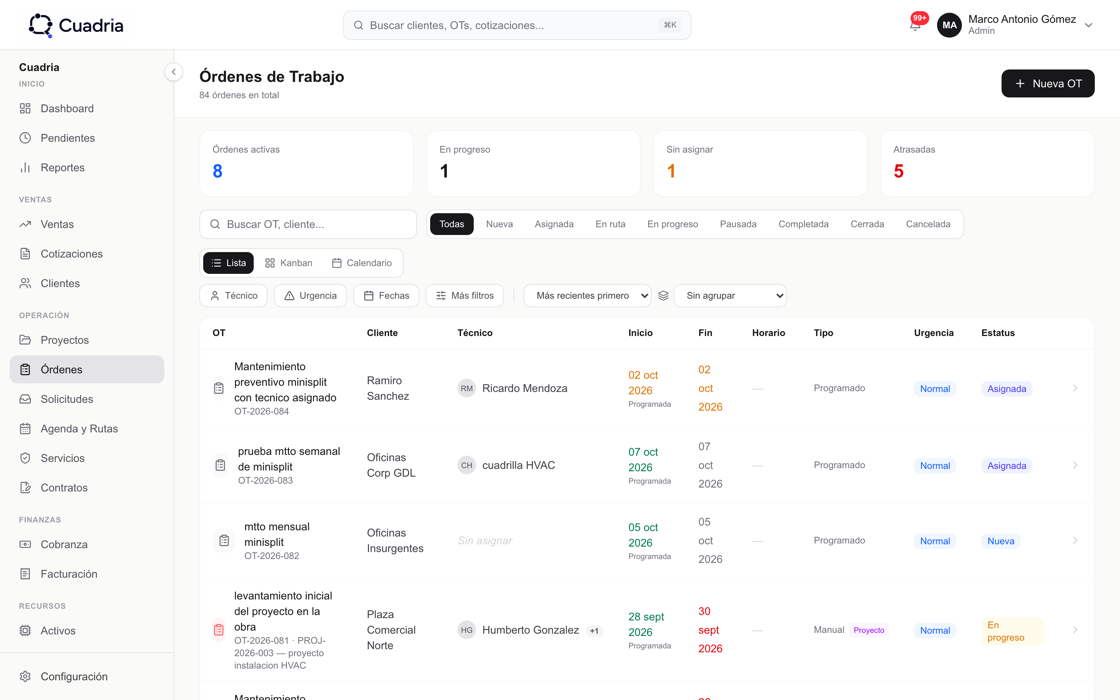This screenshot has height=700, width=1120.
Task: Open the Sin agrupar grouping dropdown
Action: [730, 296]
